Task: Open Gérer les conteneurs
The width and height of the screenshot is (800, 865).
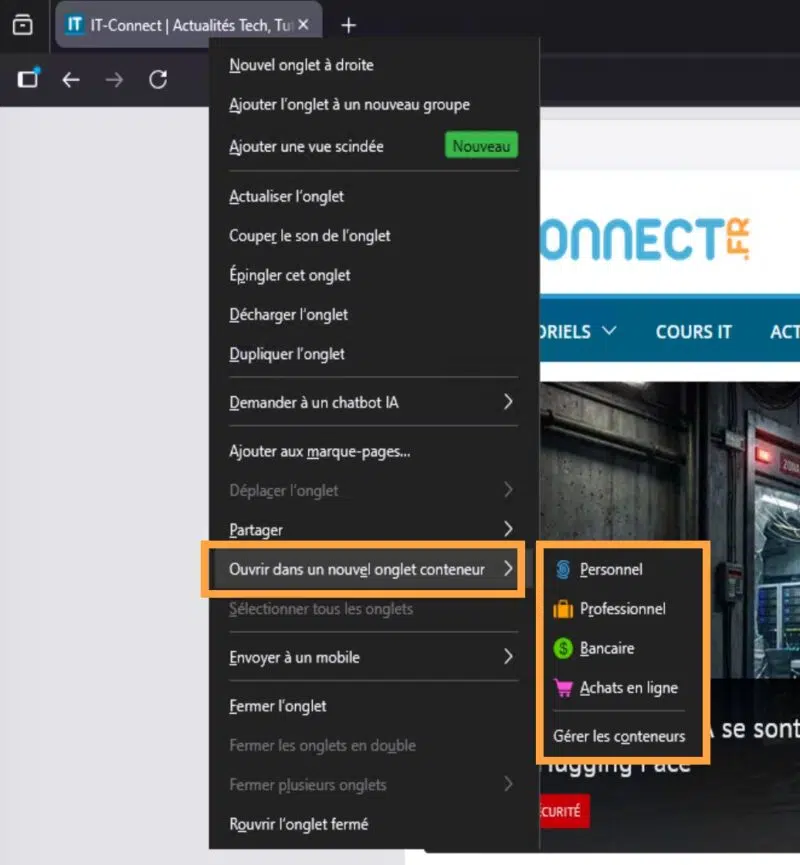Action: (619, 736)
